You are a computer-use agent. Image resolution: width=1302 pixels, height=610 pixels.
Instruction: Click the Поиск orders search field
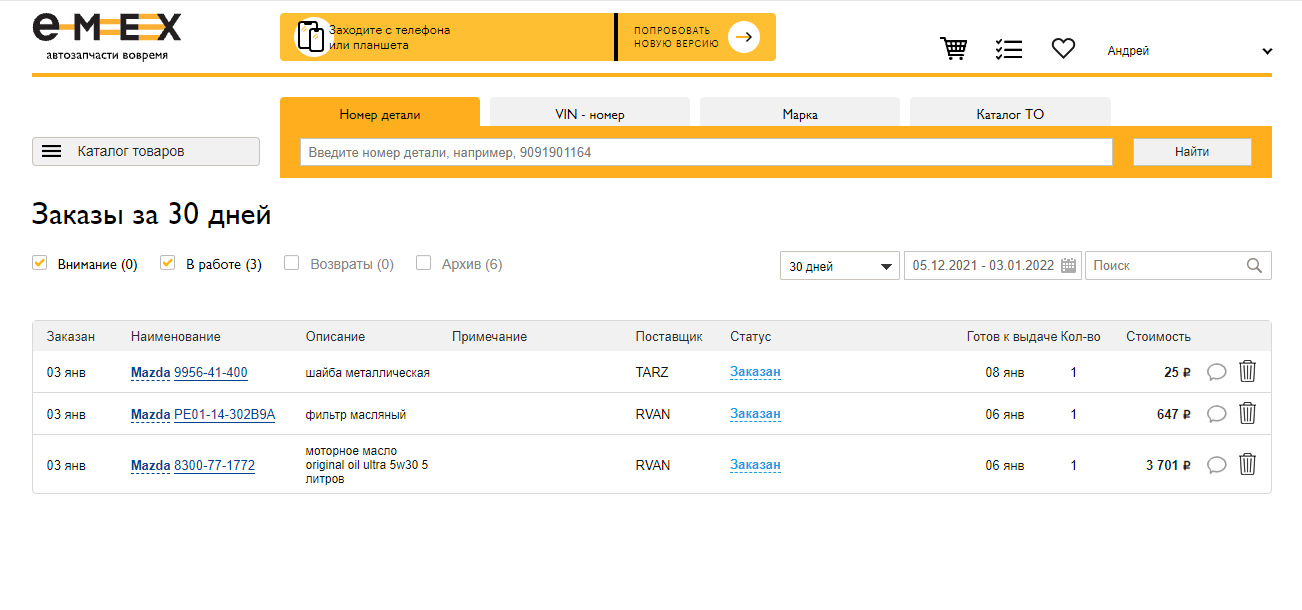coord(1178,266)
